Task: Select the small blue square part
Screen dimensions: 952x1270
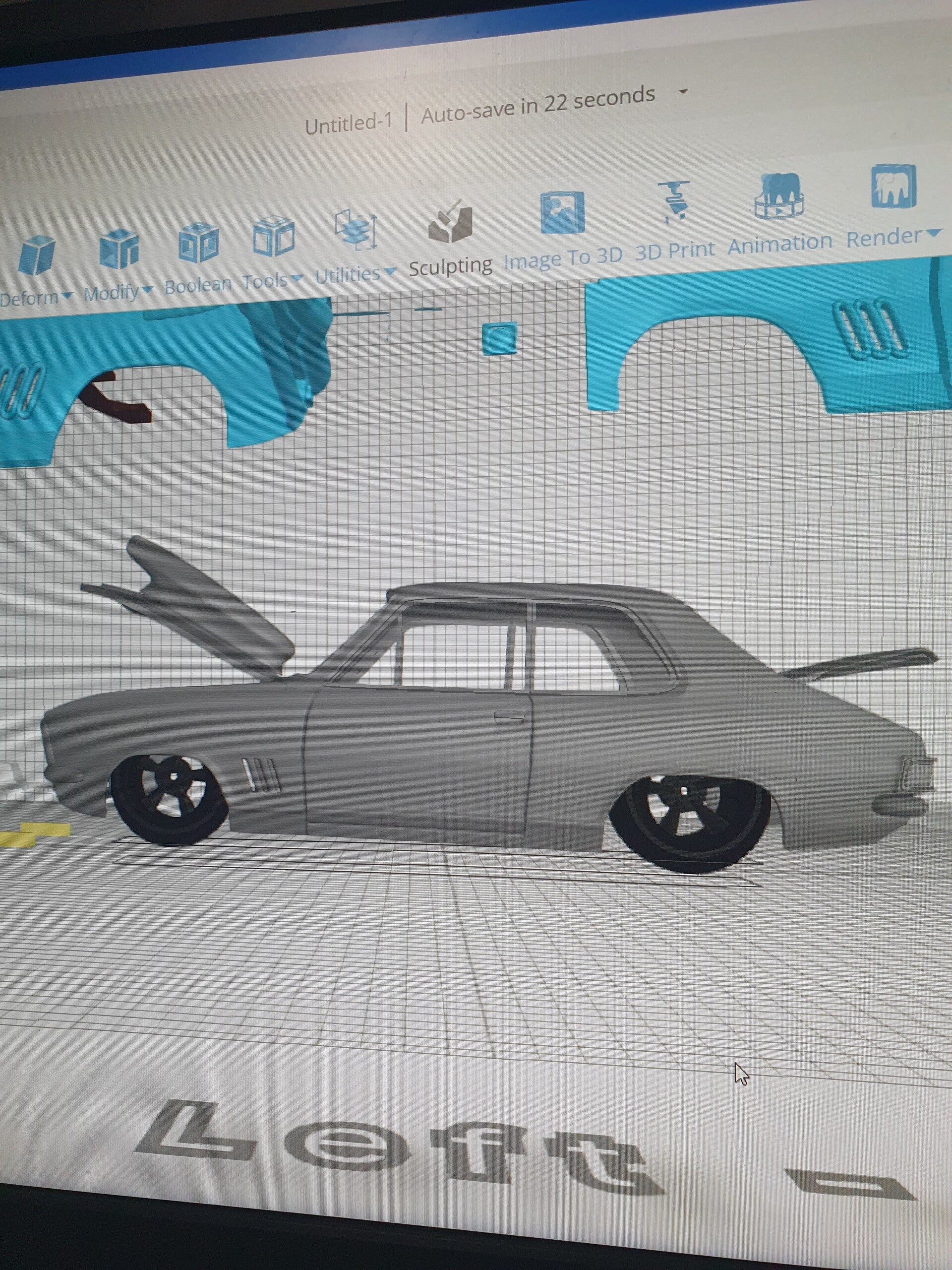Action: click(x=499, y=338)
